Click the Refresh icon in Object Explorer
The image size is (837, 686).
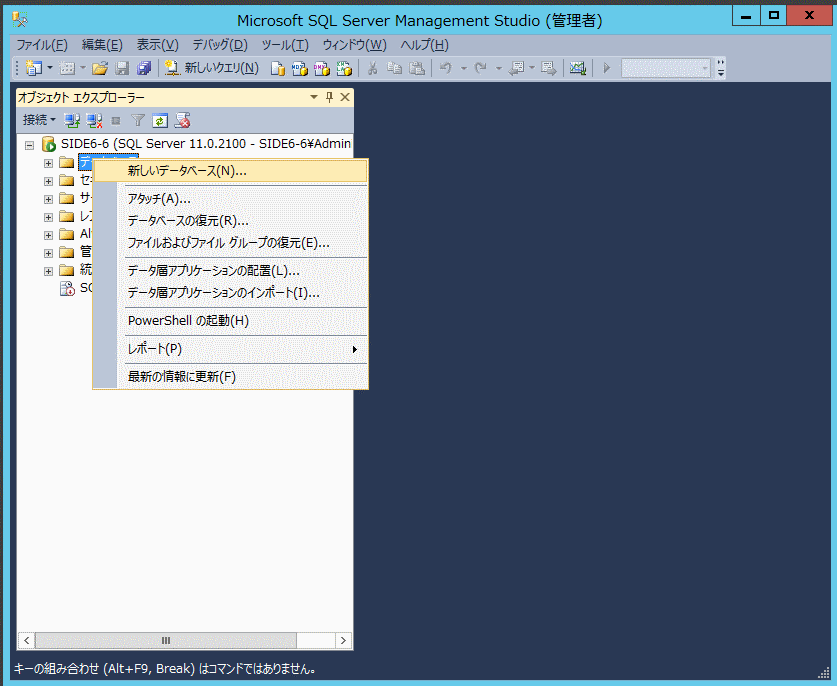(x=160, y=121)
